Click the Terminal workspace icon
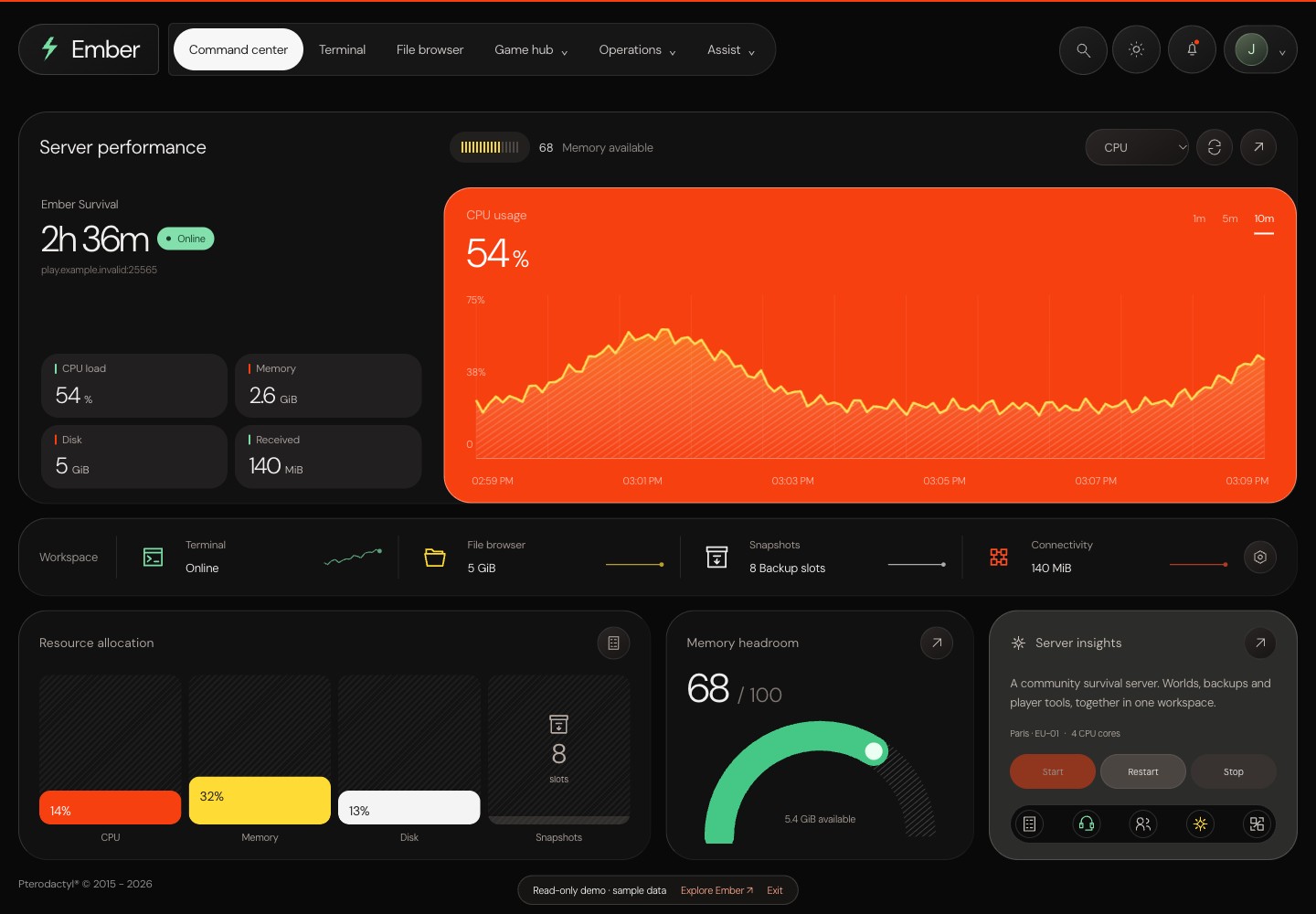Screen dimensions: 1316x914 click(x=154, y=557)
